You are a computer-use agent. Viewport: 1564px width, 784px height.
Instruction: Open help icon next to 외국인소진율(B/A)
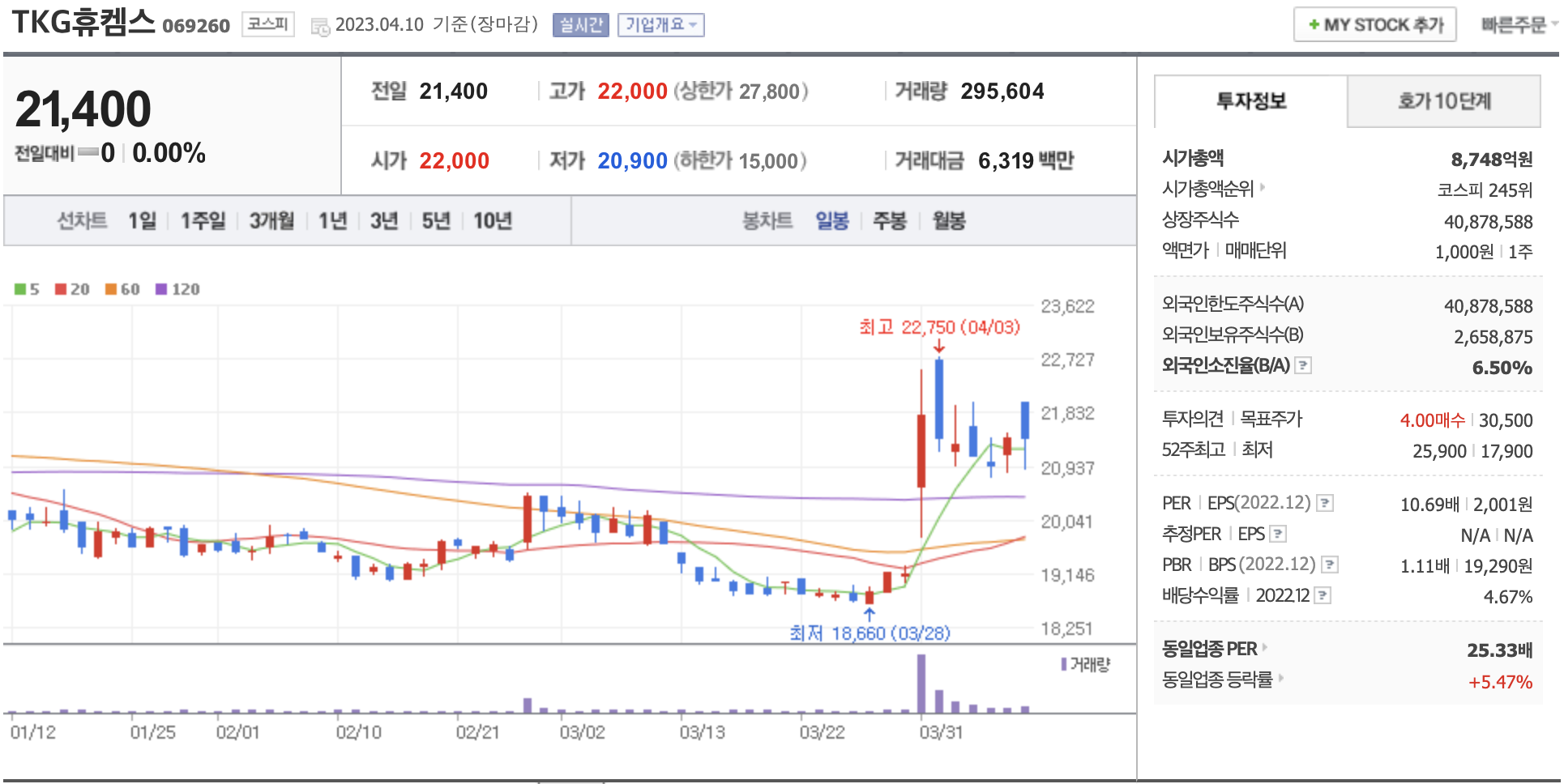[x=1303, y=365]
